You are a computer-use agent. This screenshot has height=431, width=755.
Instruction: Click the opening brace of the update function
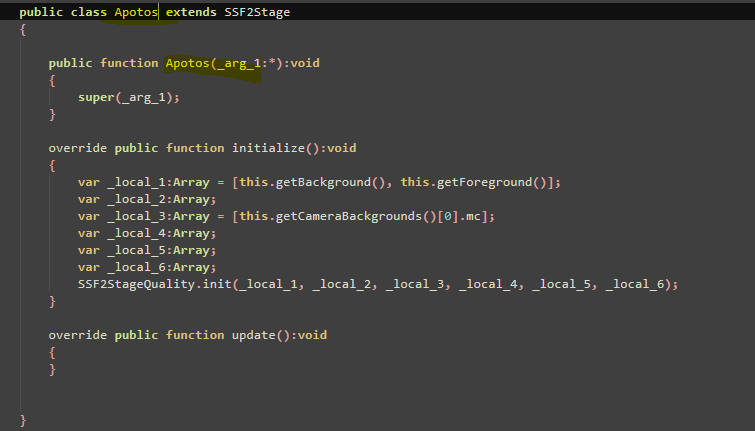(x=52, y=352)
